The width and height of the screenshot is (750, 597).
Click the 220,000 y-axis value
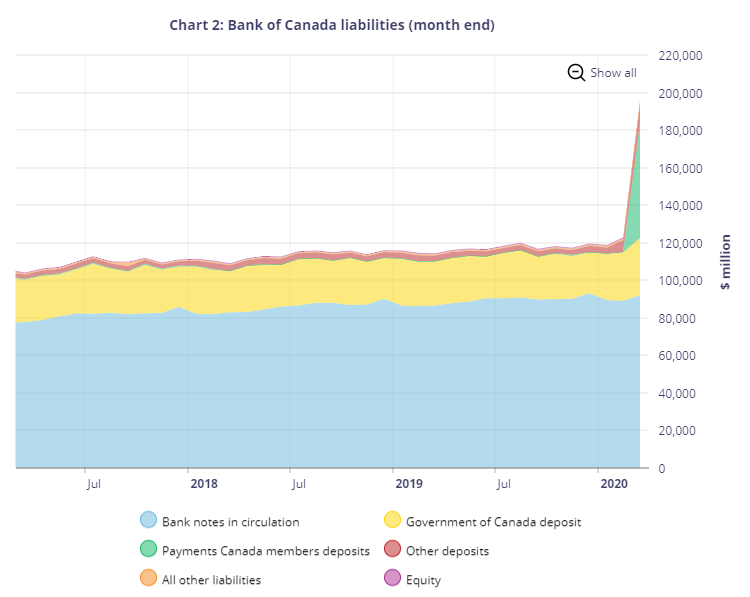click(680, 55)
